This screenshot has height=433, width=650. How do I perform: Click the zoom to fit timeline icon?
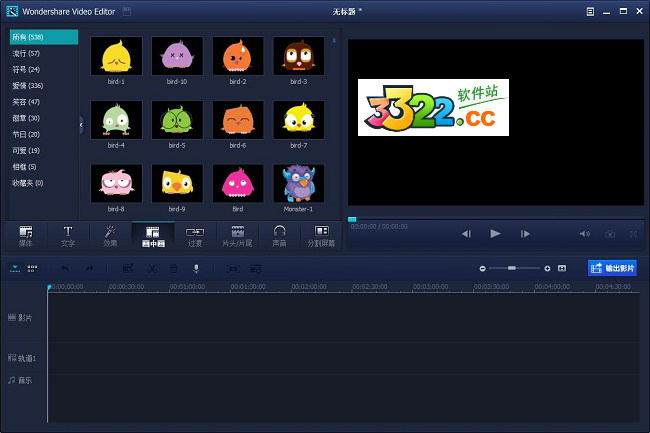coord(562,269)
